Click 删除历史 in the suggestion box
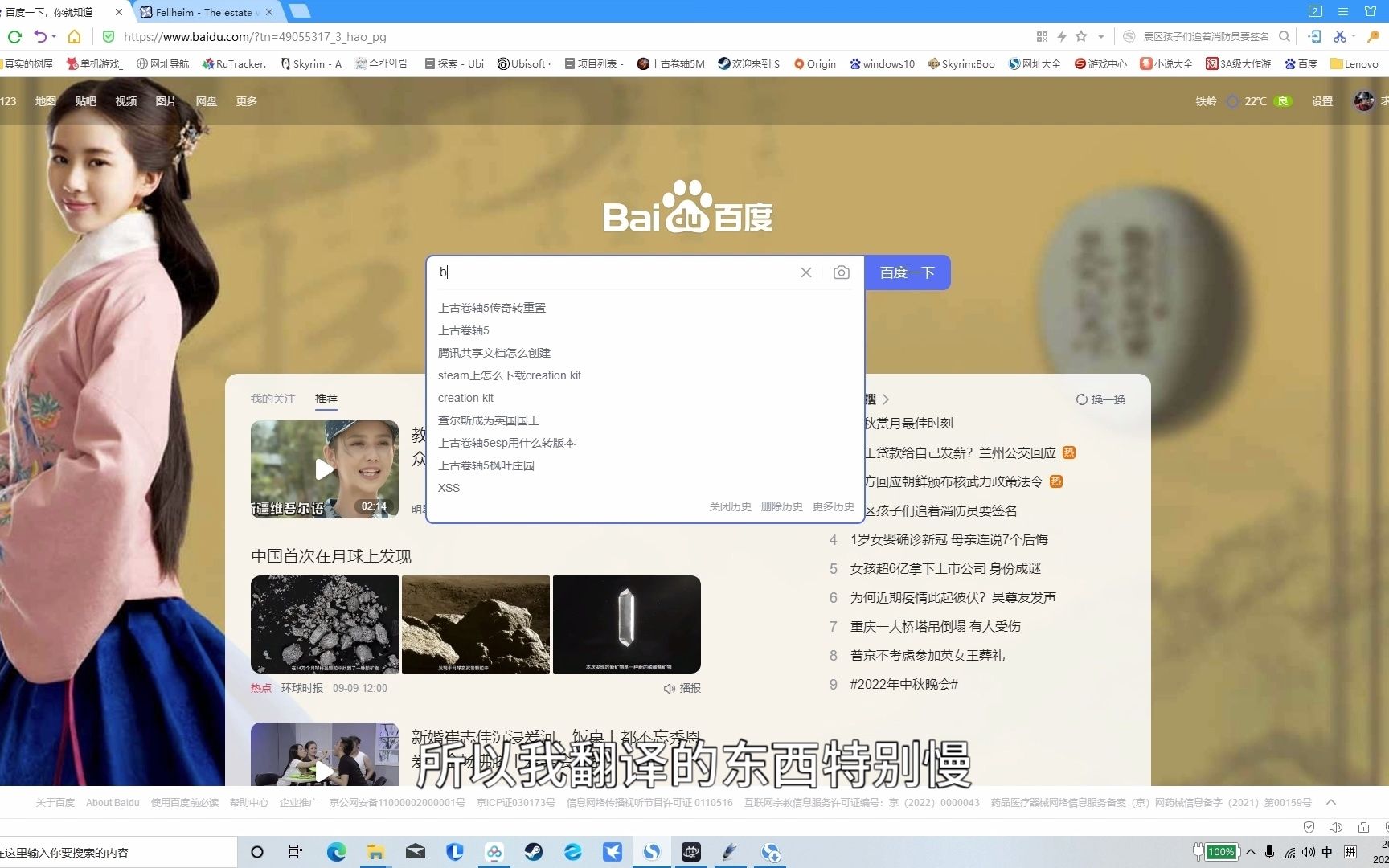 click(781, 506)
